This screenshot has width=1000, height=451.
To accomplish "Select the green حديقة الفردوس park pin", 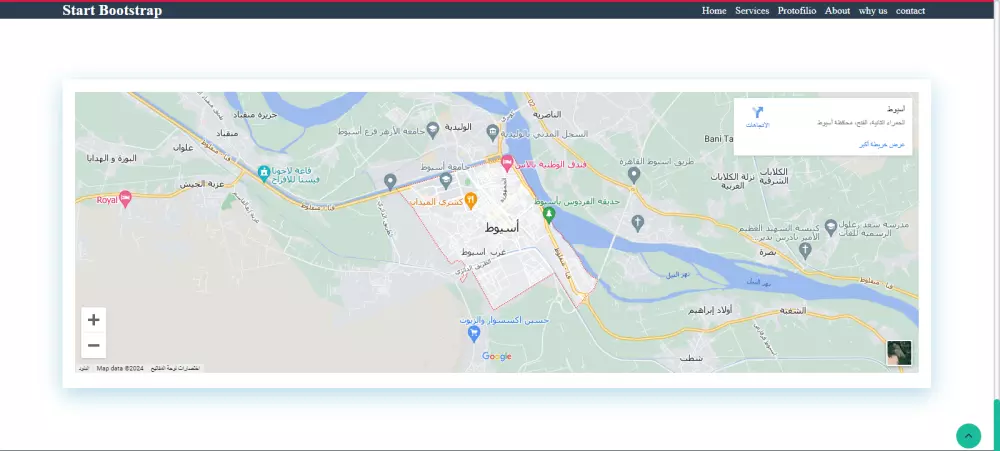I will 548,215.
